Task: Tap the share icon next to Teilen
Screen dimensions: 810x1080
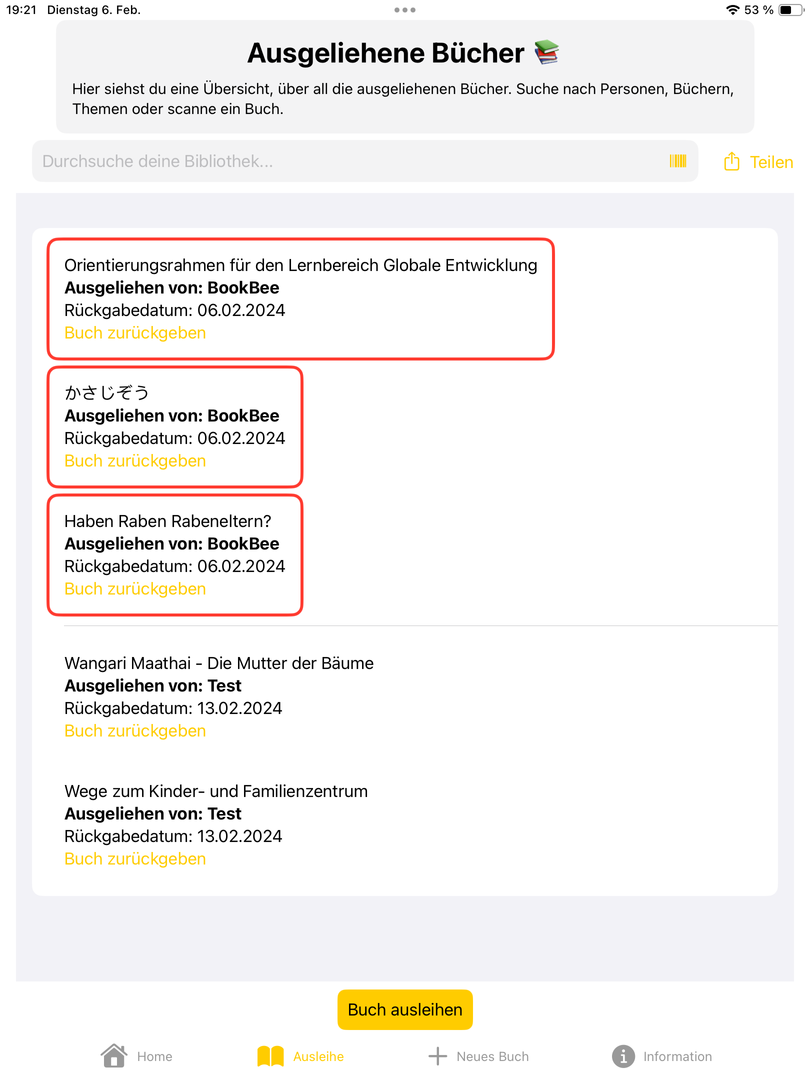Action: click(x=732, y=162)
